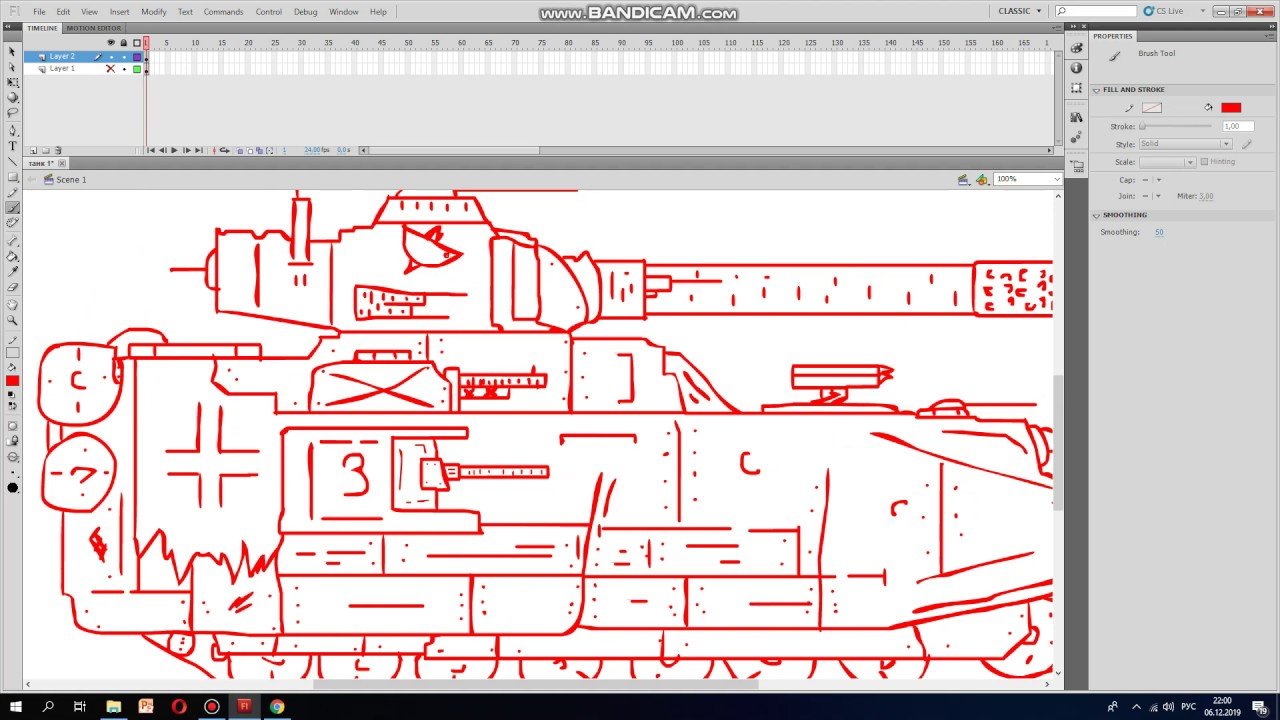
Task: Open the stage zoom 100% dropdown
Action: (x=1028, y=179)
